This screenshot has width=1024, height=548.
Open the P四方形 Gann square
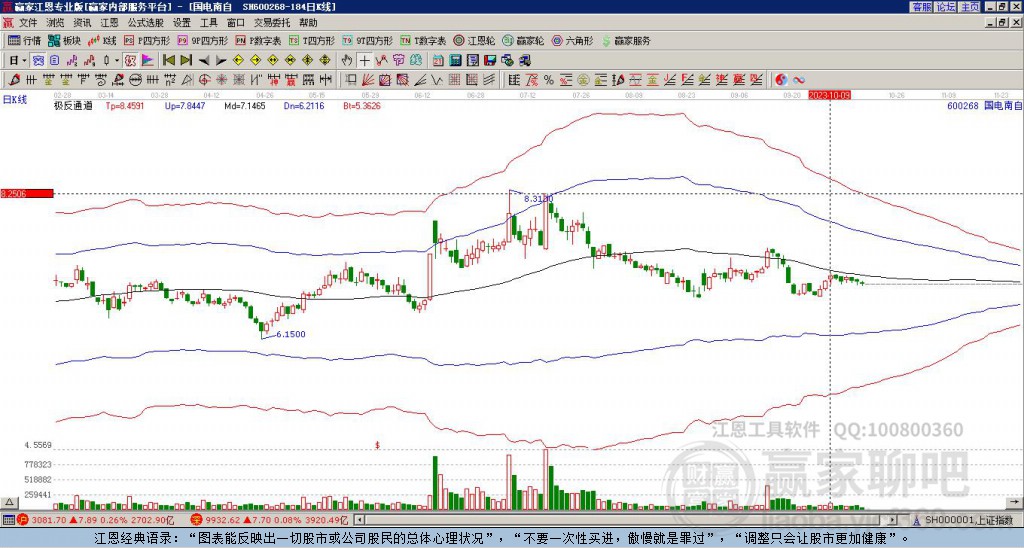[x=147, y=40]
